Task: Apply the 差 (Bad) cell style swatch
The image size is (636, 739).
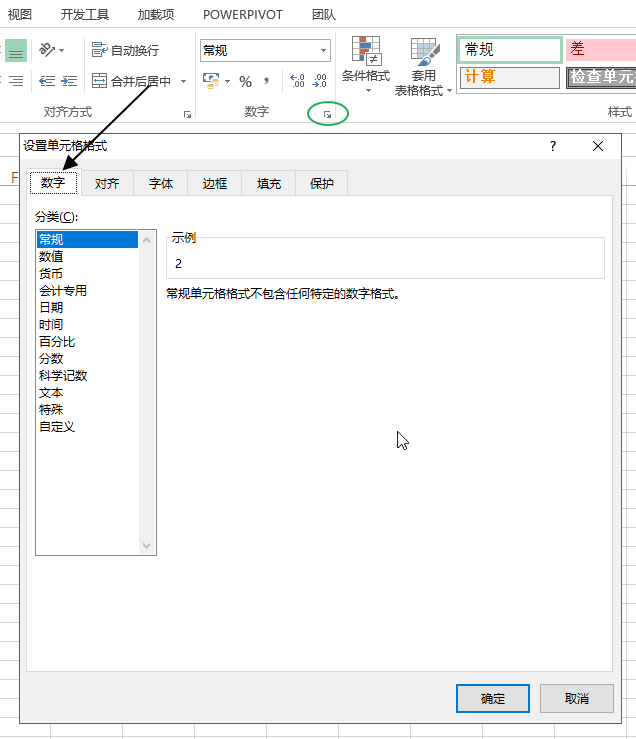Action: pyautogui.click(x=600, y=49)
